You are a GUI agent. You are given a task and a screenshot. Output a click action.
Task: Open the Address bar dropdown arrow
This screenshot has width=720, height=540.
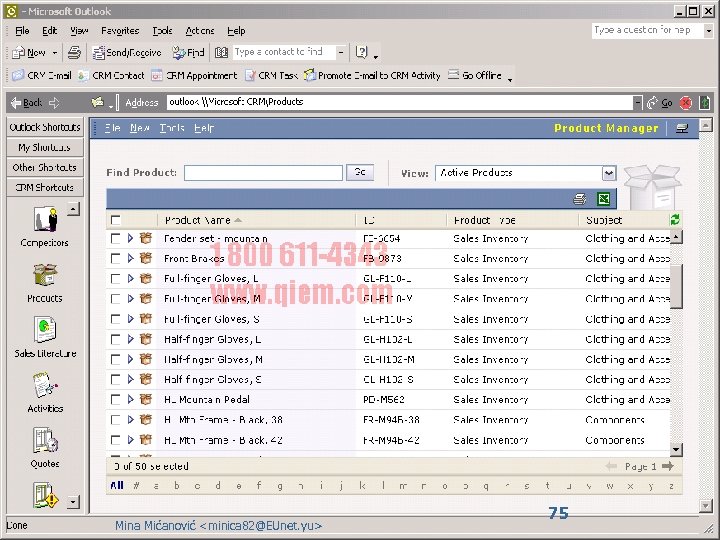637,102
